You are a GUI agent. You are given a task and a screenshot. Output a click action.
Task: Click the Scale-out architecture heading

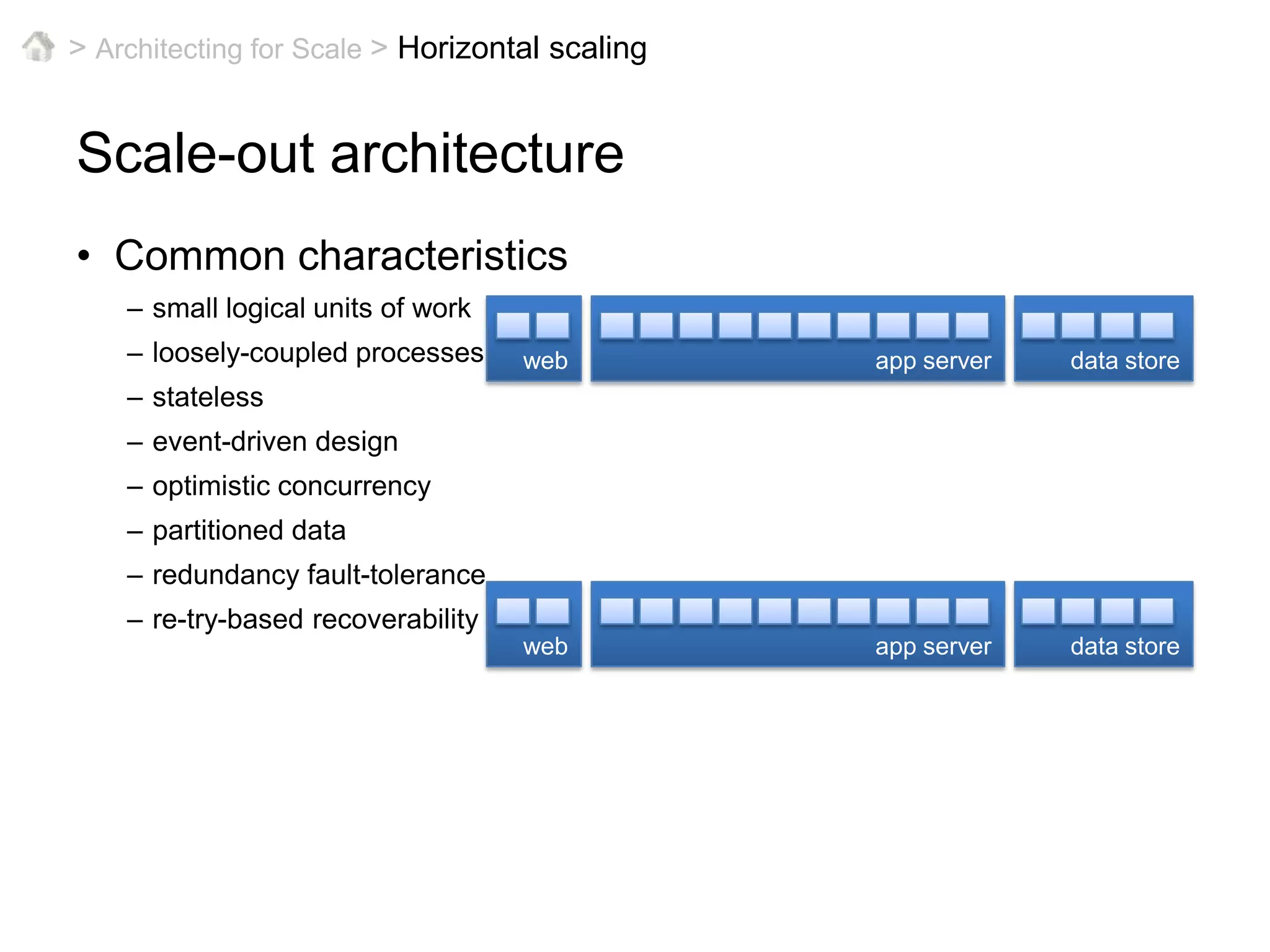(x=350, y=153)
